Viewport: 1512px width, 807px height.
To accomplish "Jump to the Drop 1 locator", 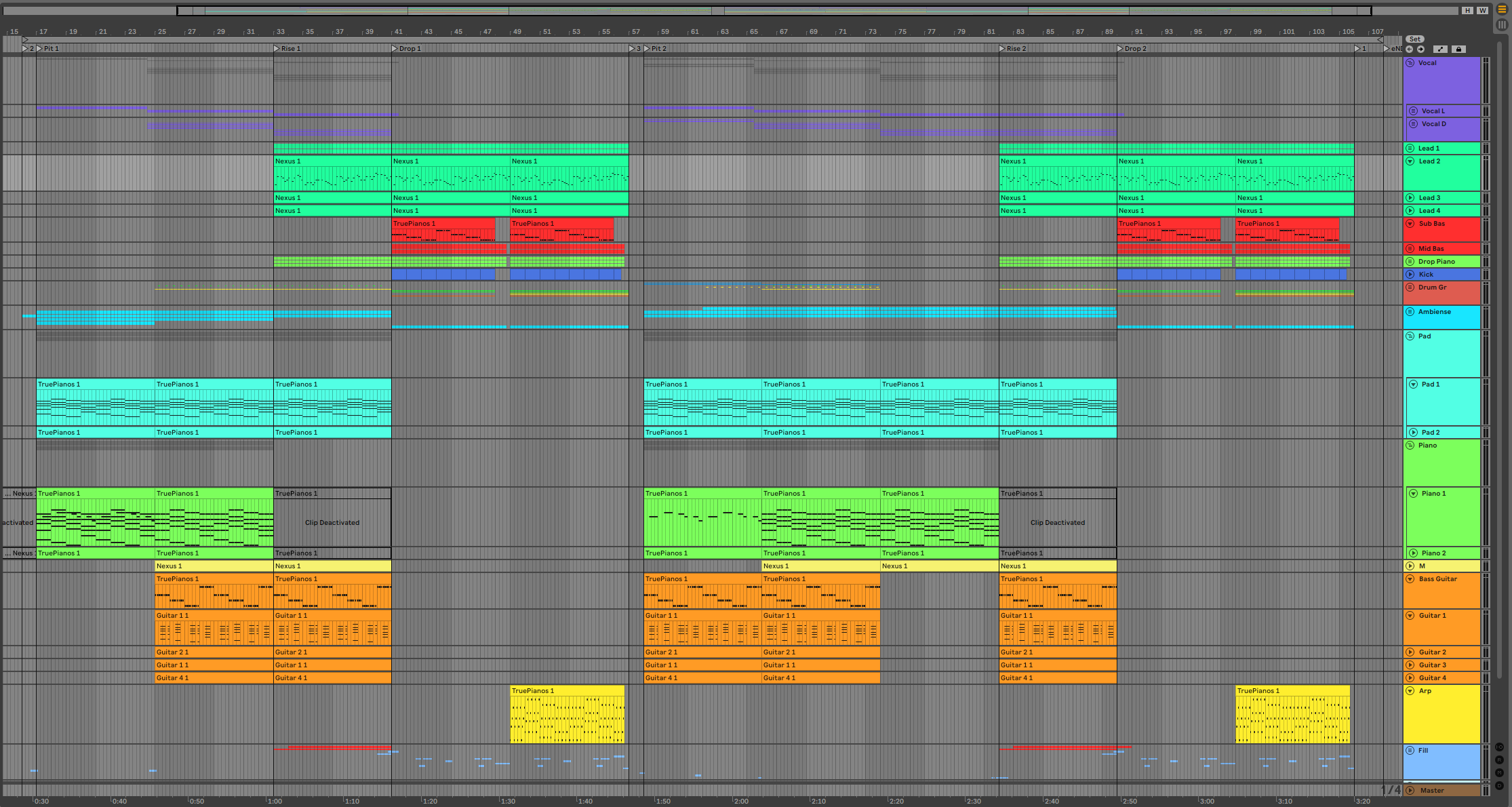I will tap(395, 49).
